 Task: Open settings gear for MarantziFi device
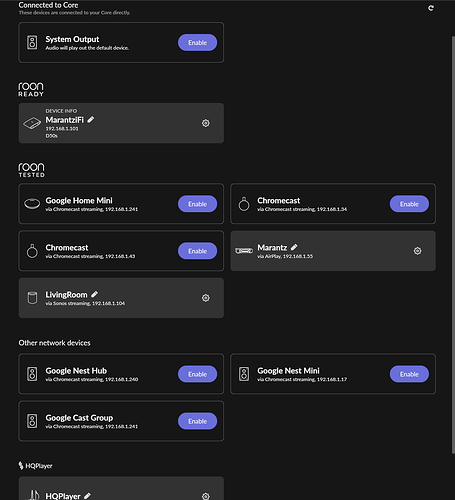click(x=206, y=123)
